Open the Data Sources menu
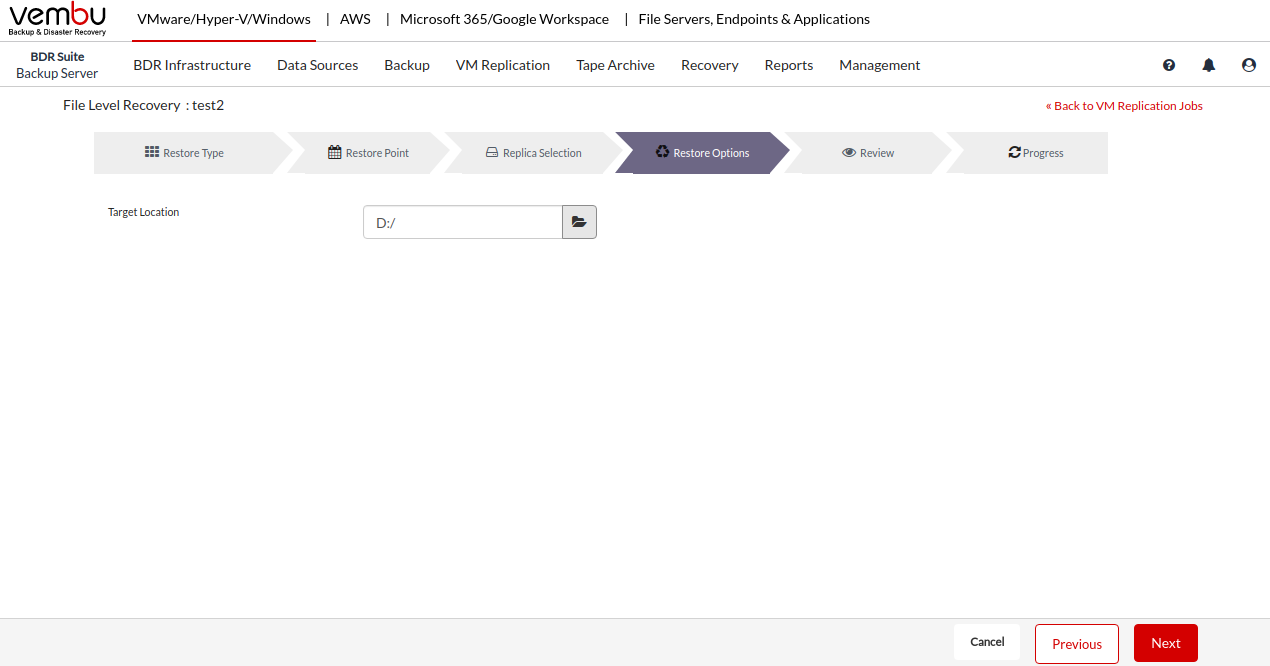 (317, 65)
